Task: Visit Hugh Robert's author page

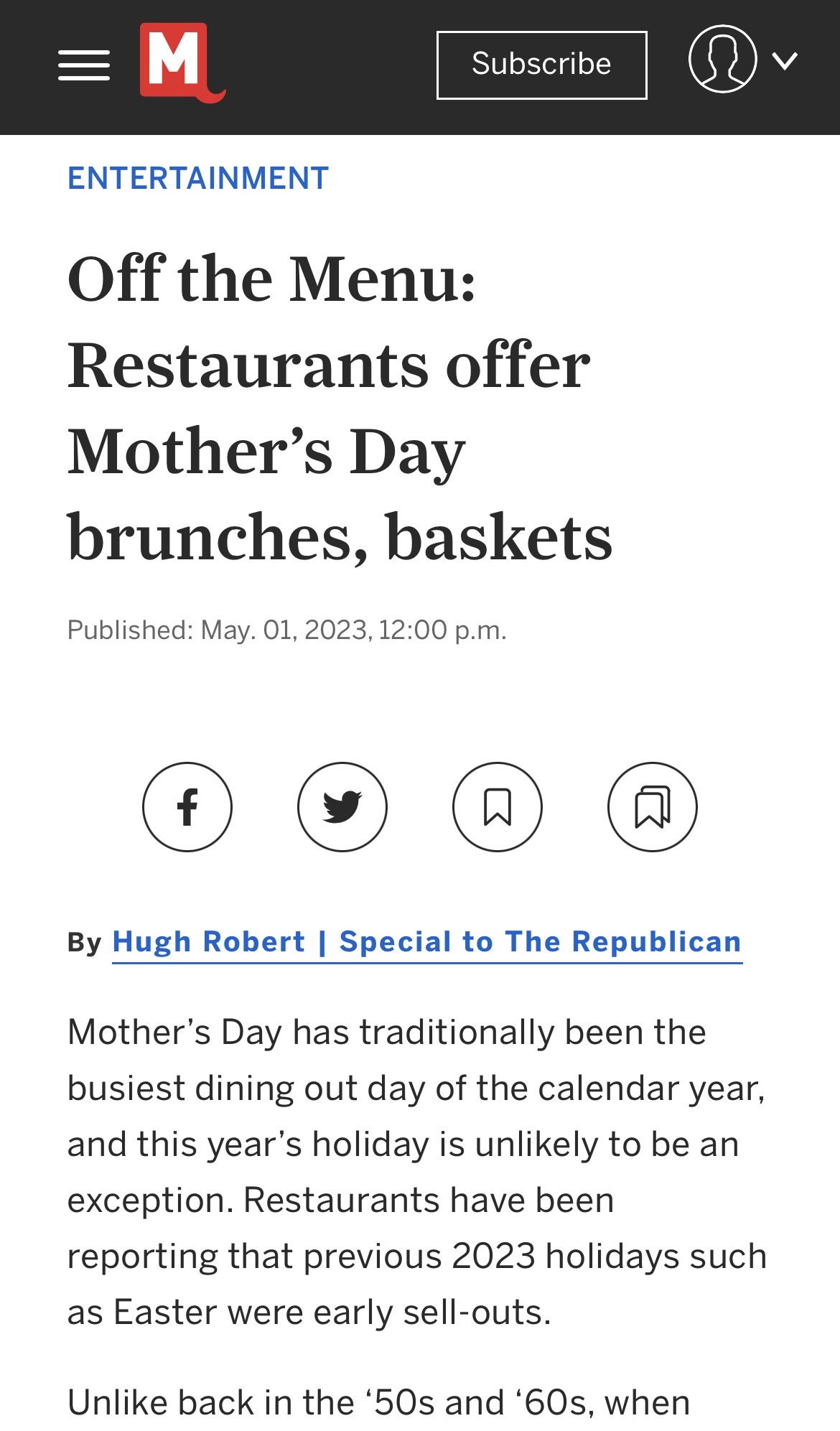Action: click(x=427, y=941)
